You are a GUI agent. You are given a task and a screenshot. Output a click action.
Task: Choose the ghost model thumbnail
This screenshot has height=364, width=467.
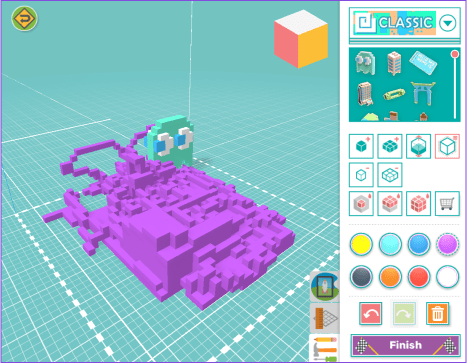click(x=365, y=62)
